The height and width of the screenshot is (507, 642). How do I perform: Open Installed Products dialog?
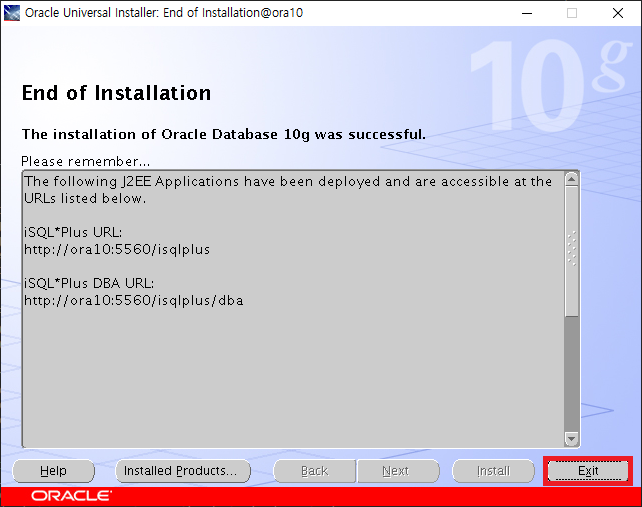[183, 471]
